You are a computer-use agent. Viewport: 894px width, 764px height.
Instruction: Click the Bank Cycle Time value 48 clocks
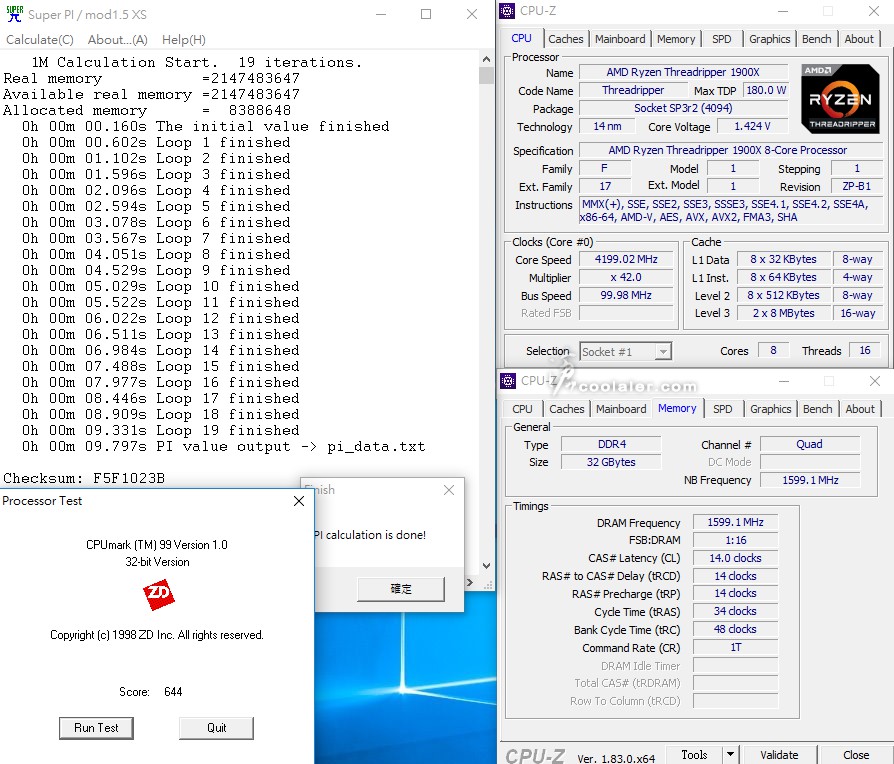735,629
